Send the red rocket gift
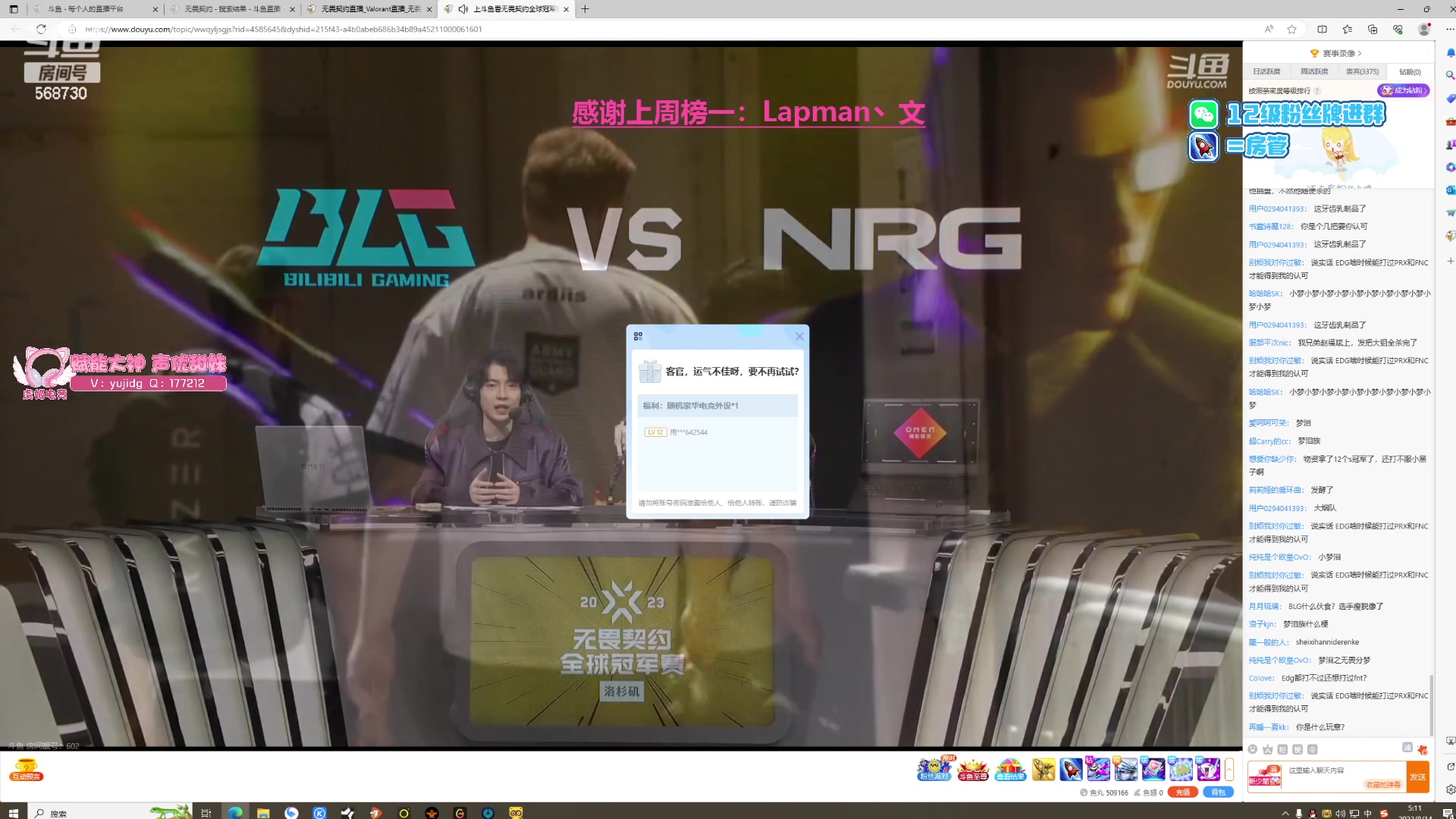 pos(1071,769)
